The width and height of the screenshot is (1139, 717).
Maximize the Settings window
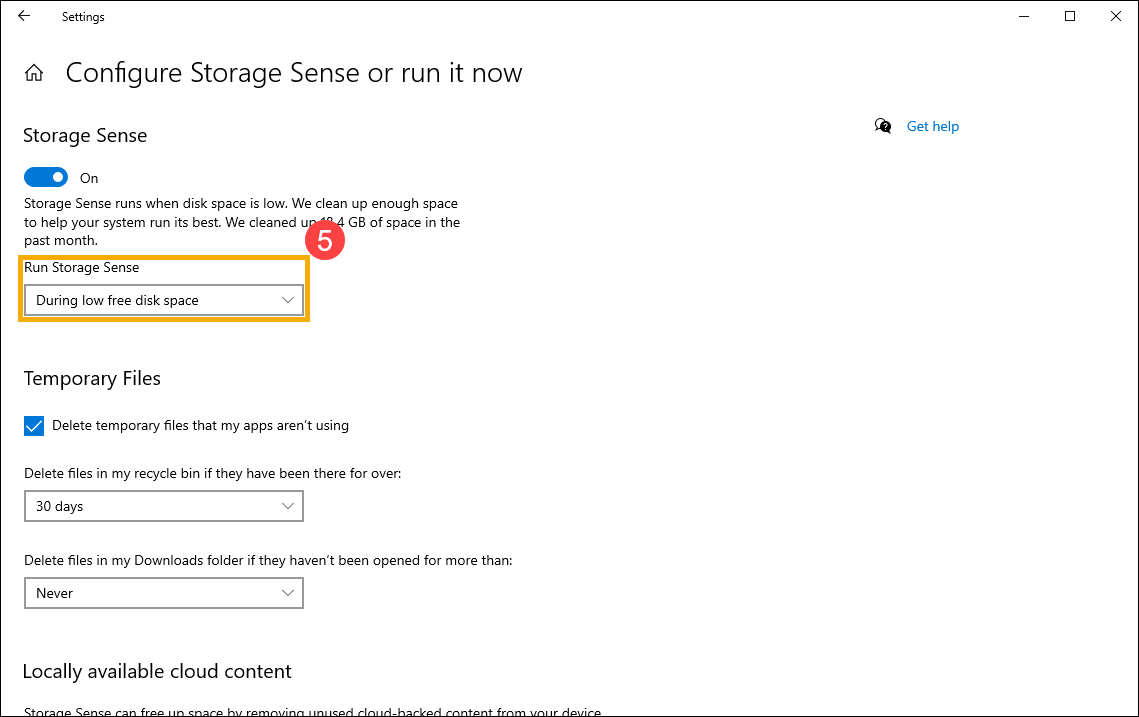[x=1070, y=16]
